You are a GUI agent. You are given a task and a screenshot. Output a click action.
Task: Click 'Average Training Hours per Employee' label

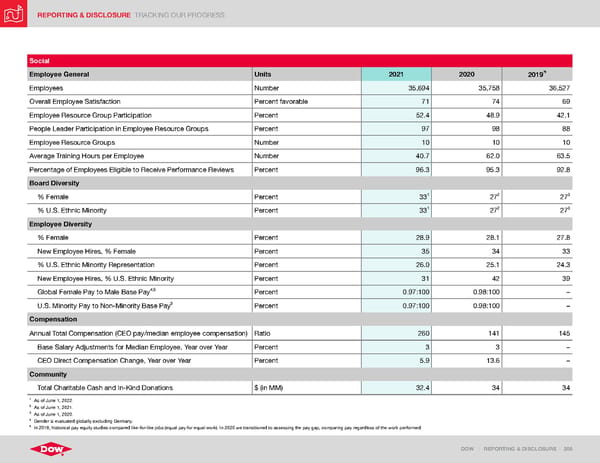pyautogui.click(x=86, y=156)
